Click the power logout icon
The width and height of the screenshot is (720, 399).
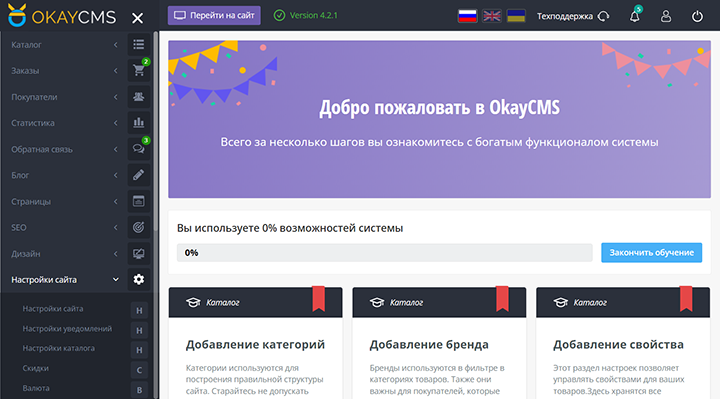[697, 17]
